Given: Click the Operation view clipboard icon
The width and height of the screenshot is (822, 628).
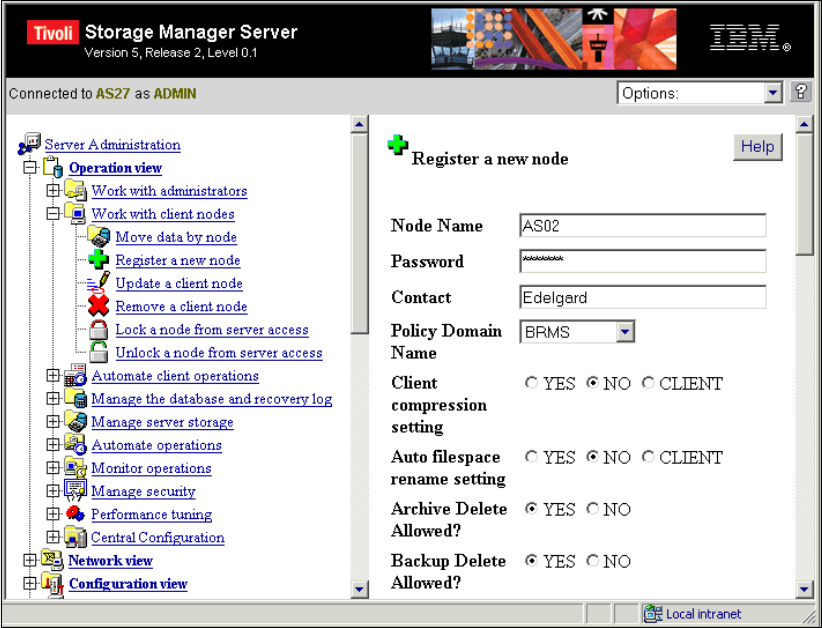Looking at the screenshot, I should 53,167.
